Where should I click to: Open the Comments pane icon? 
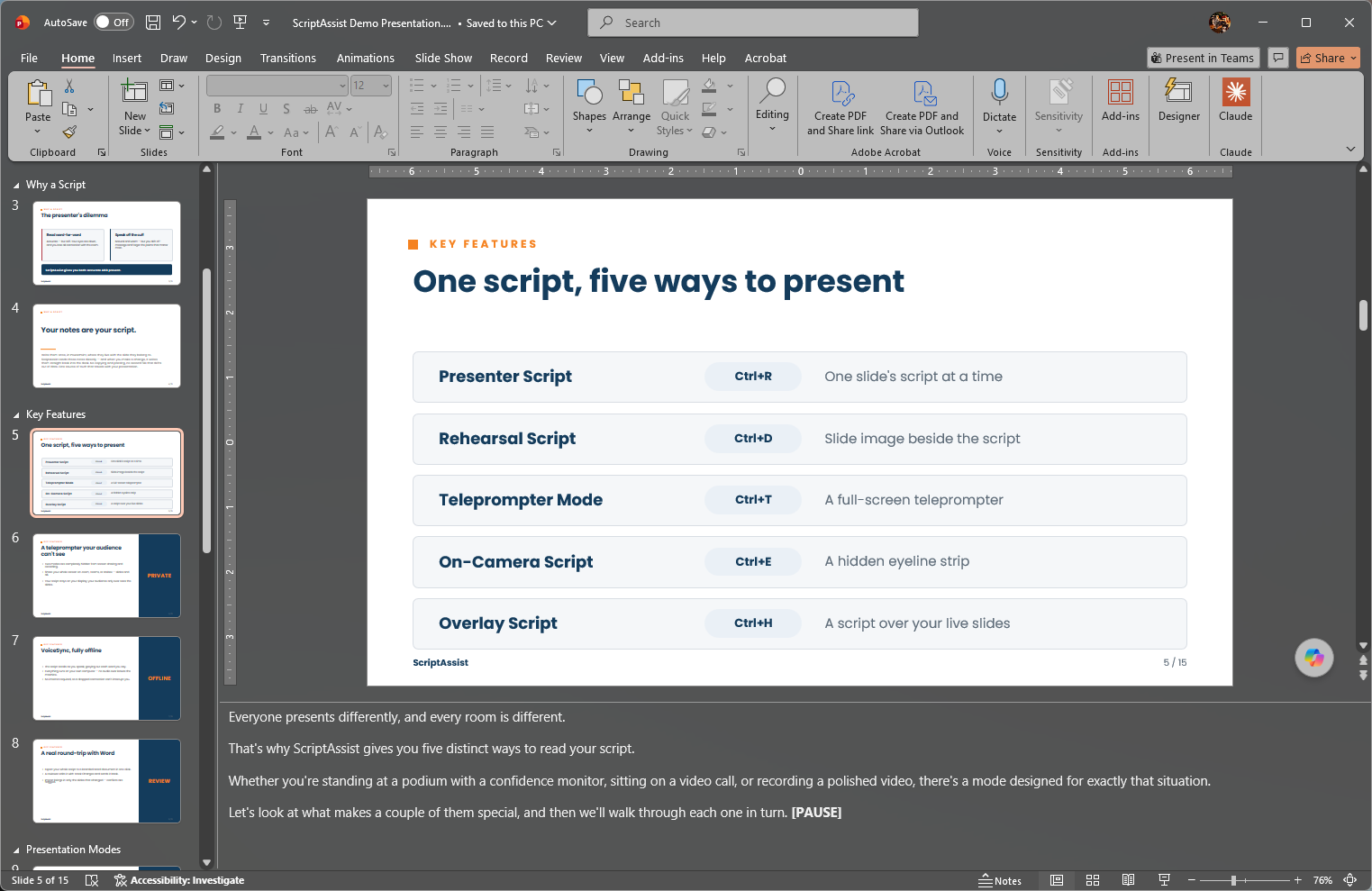1277,58
